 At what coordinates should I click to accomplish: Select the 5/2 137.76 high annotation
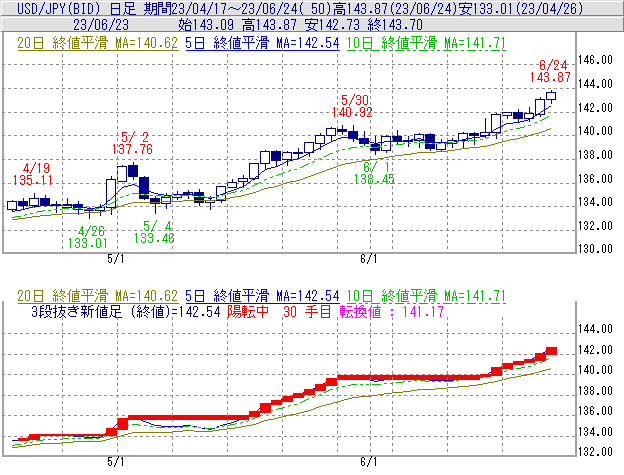[x=133, y=143]
